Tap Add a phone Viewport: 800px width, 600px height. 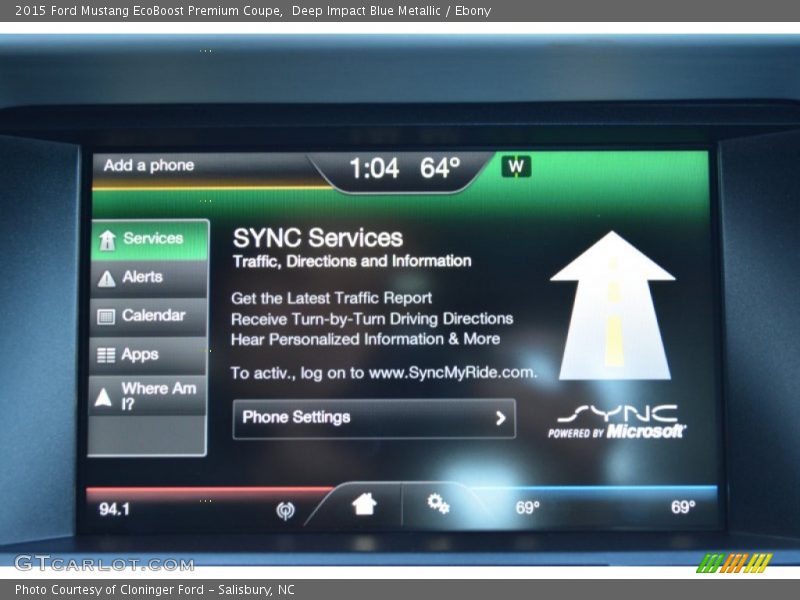pos(149,165)
